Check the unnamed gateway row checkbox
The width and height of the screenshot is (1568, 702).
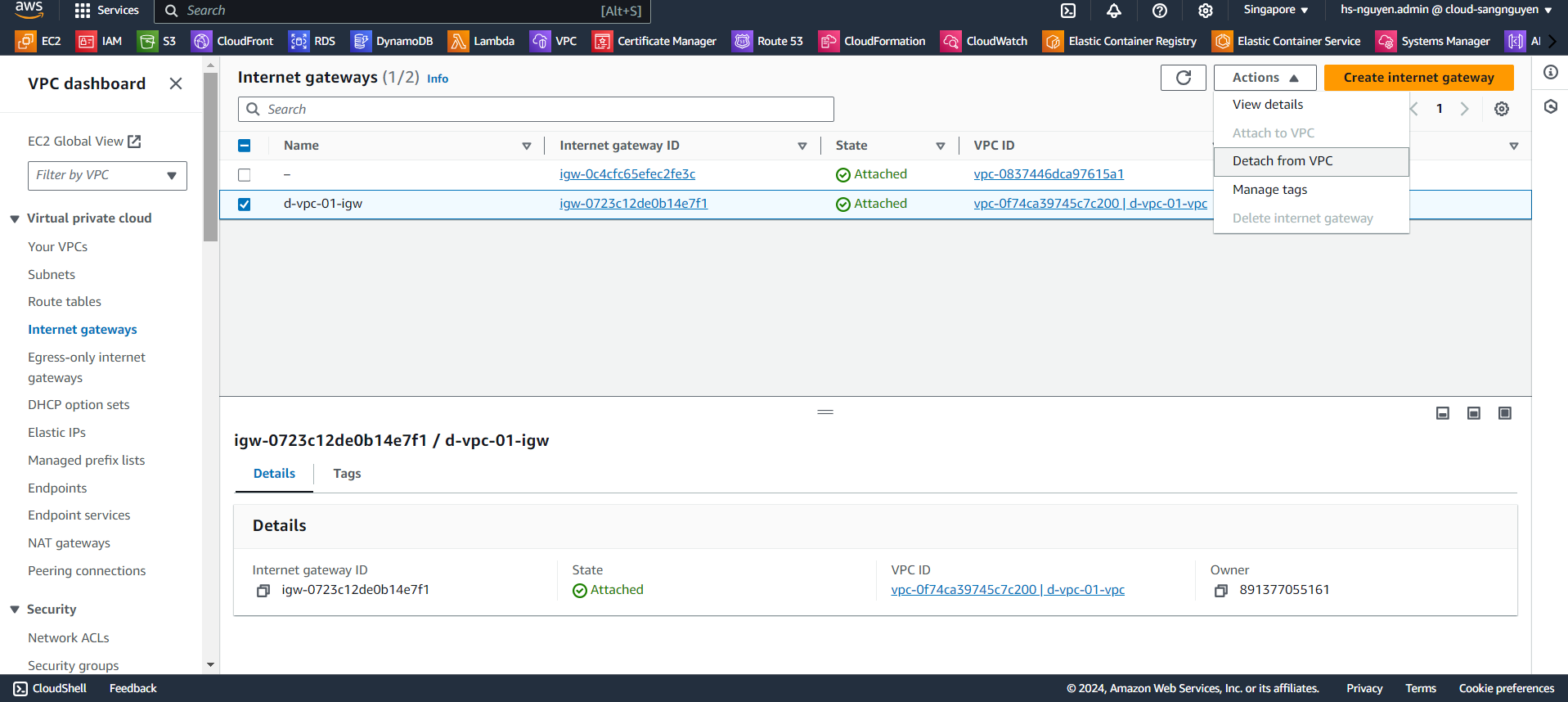245,175
